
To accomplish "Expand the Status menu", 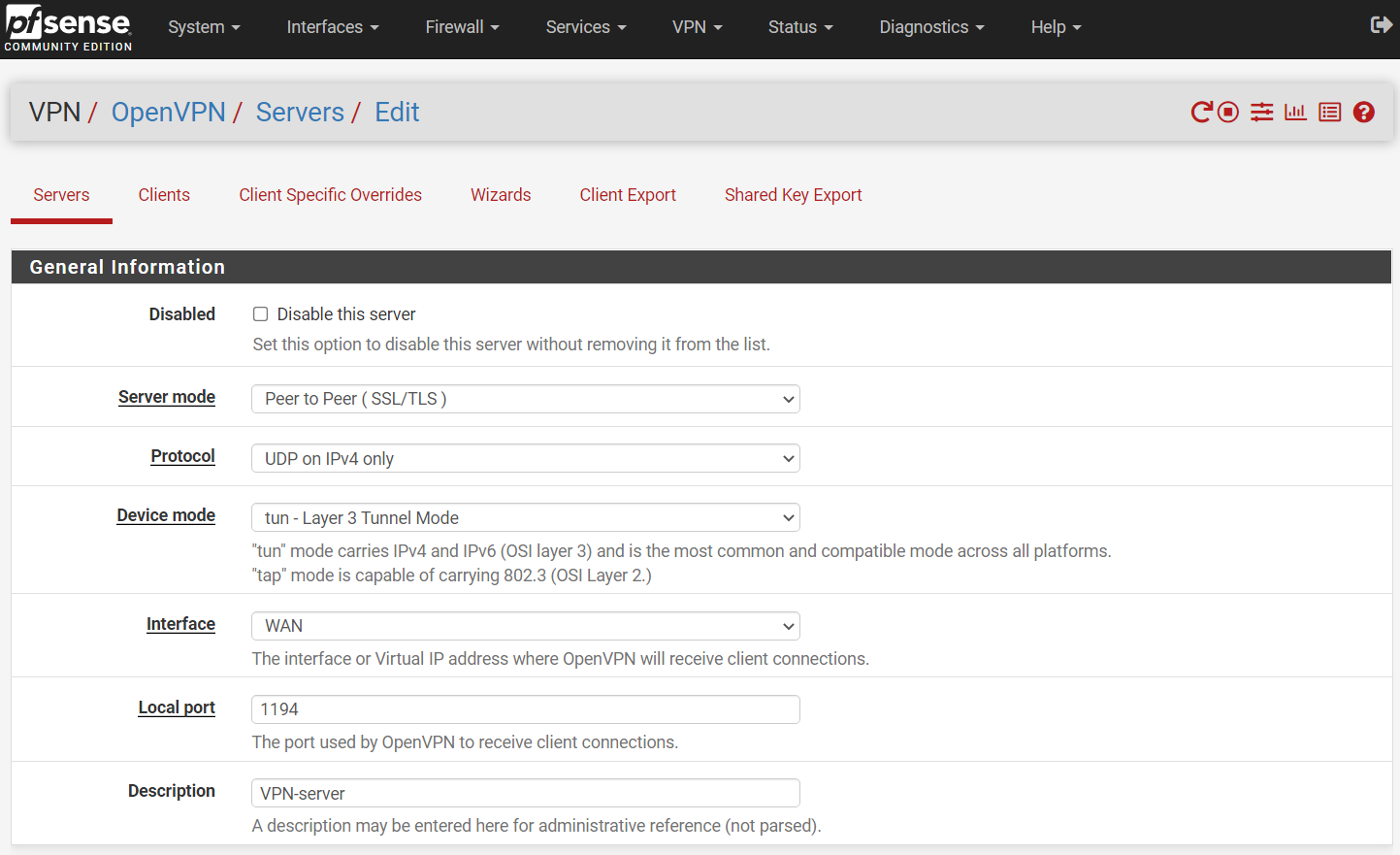I will 800,27.
